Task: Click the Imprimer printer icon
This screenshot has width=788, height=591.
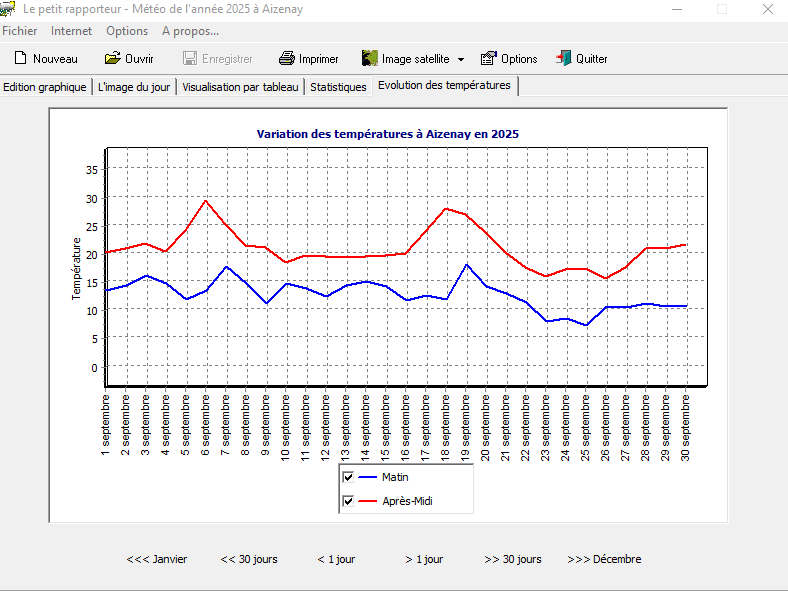Action: tap(287, 59)
